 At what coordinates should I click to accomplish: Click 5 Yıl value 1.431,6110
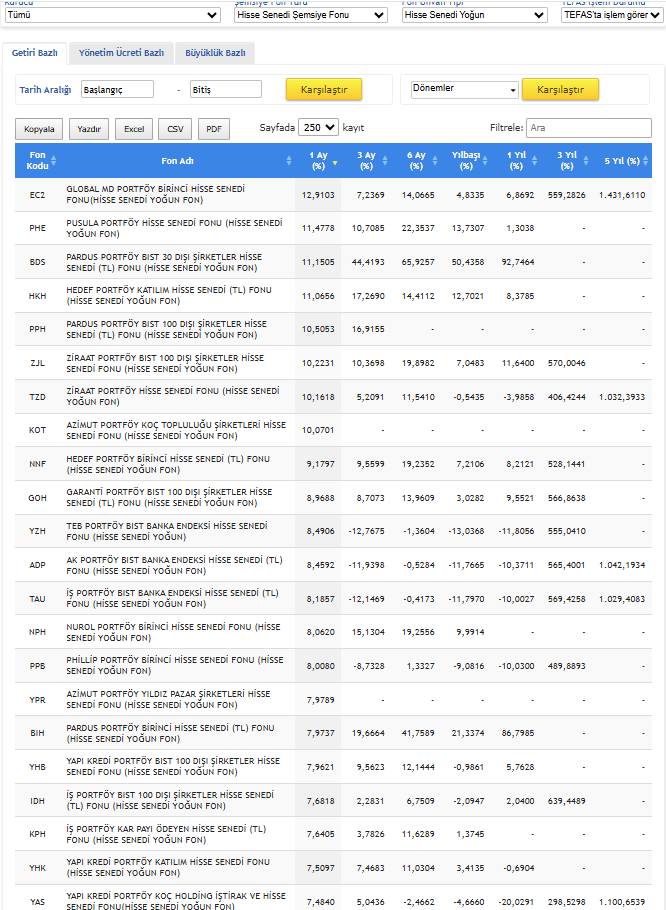coord(622,195)
